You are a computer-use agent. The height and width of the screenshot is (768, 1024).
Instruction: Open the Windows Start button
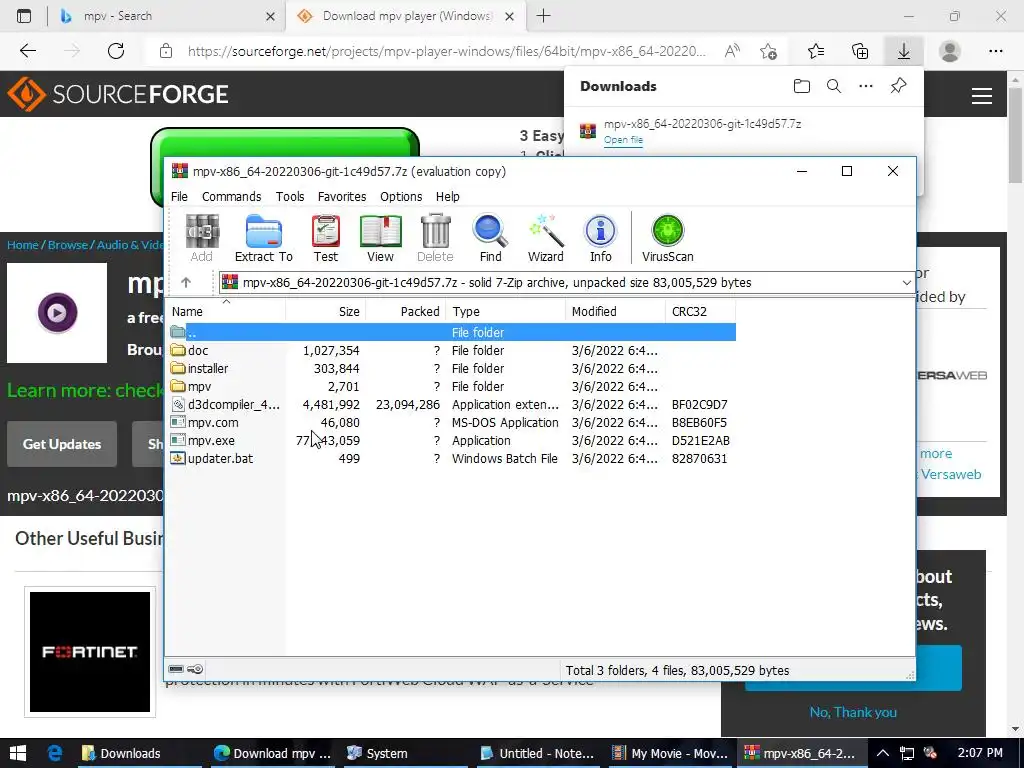pyautogui.click(x=18, y=753)
